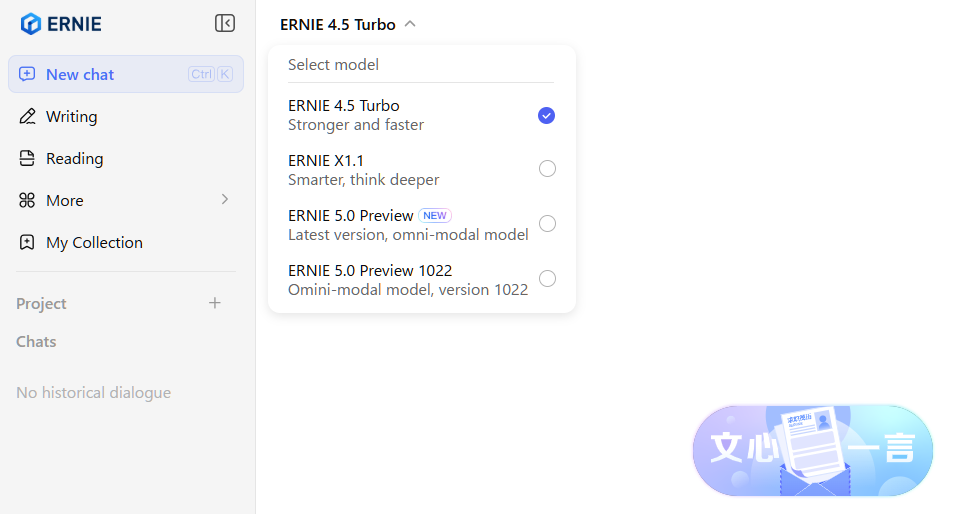
Task: Click the Wenxin Yiyan promotional banner
Action: 812,450
